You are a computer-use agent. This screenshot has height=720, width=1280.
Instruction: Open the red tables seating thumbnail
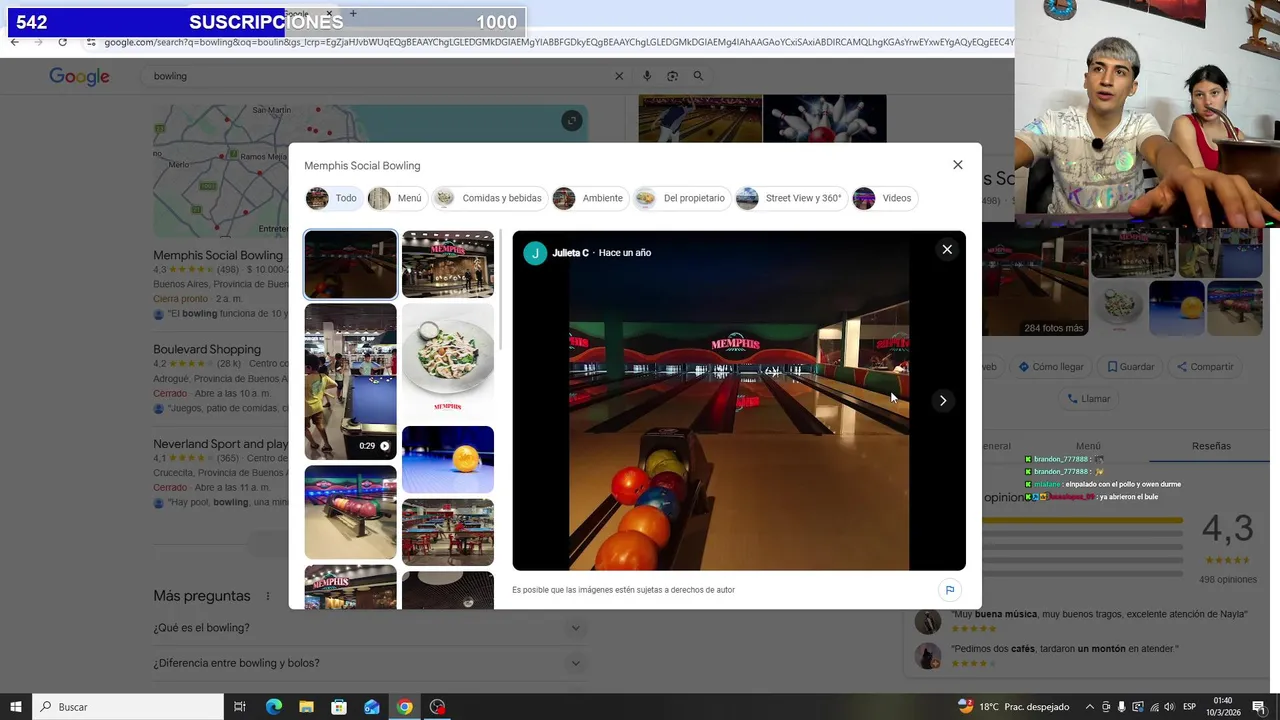pyautogui.click(x=448, y=532)
